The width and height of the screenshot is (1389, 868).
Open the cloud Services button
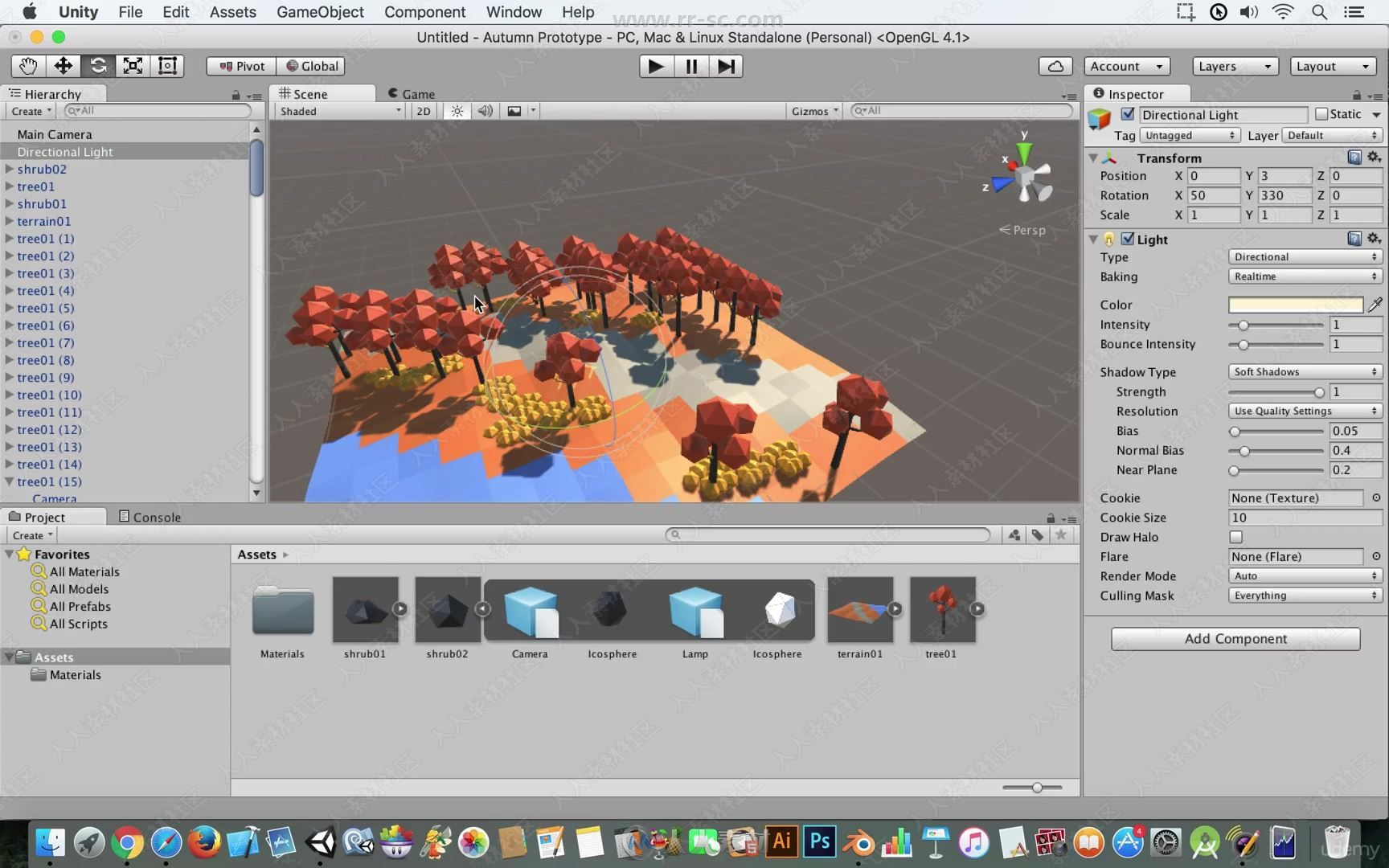coord(1055,66)
